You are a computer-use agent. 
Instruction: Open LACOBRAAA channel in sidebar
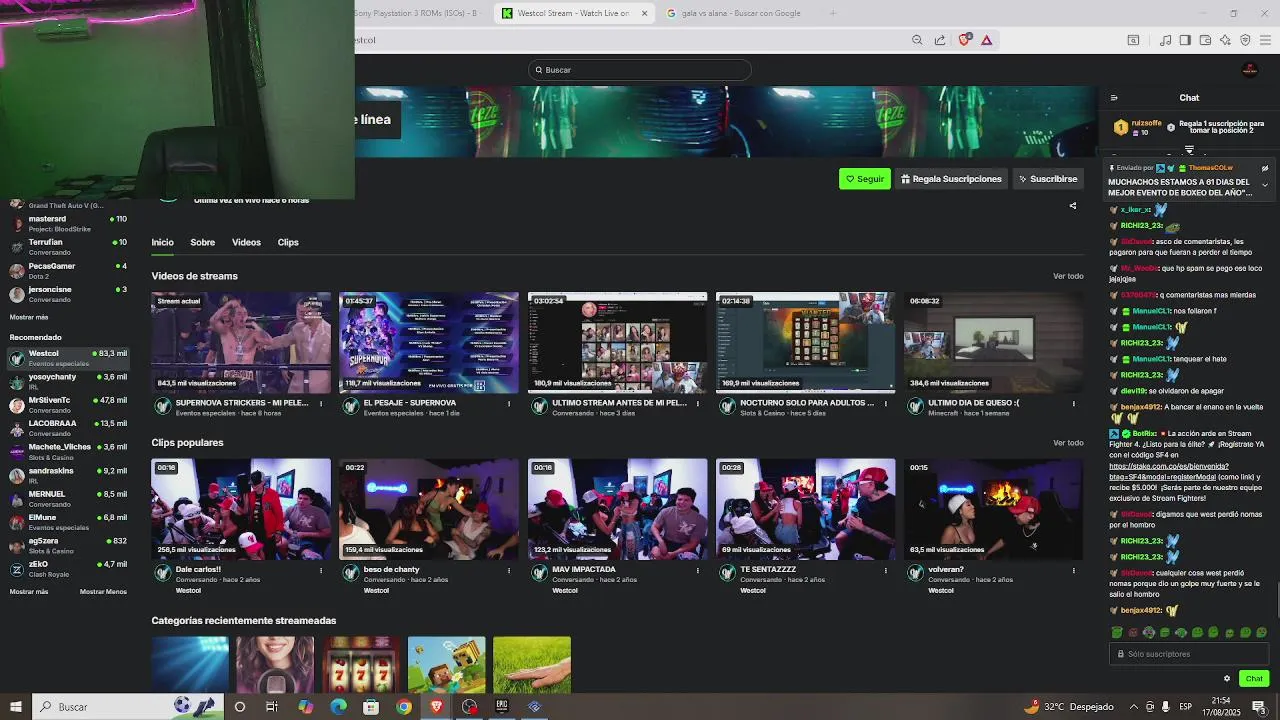point(68,428)
